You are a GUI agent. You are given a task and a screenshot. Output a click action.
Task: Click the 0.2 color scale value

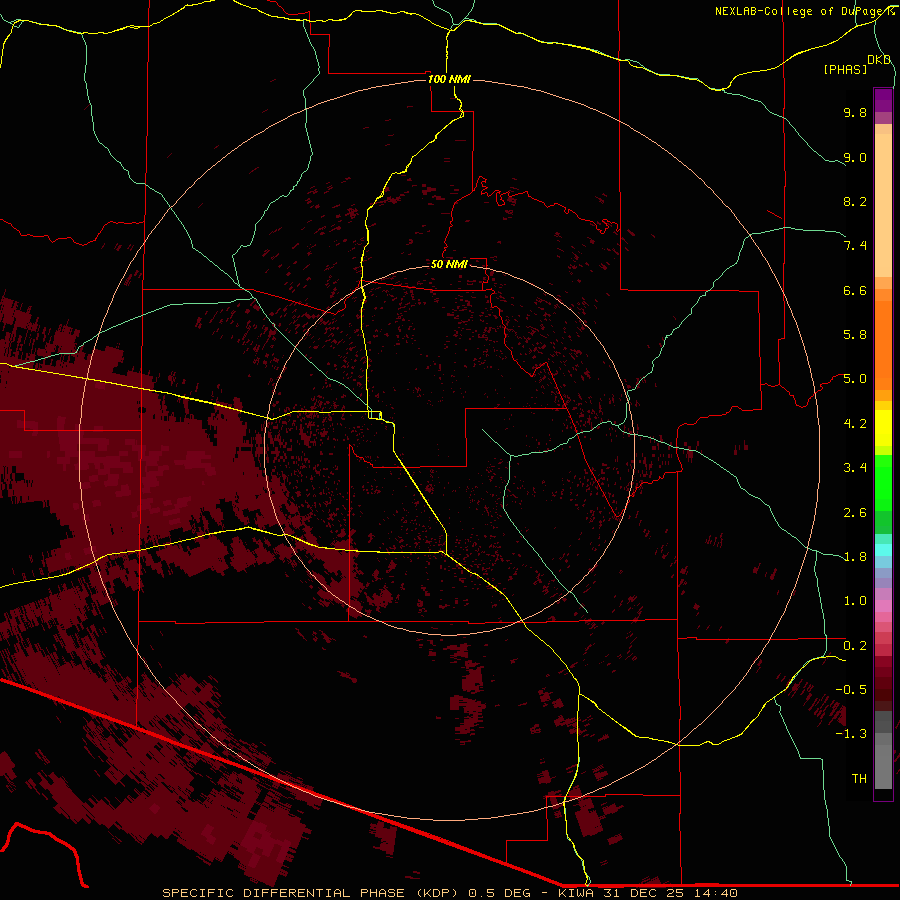855,646
